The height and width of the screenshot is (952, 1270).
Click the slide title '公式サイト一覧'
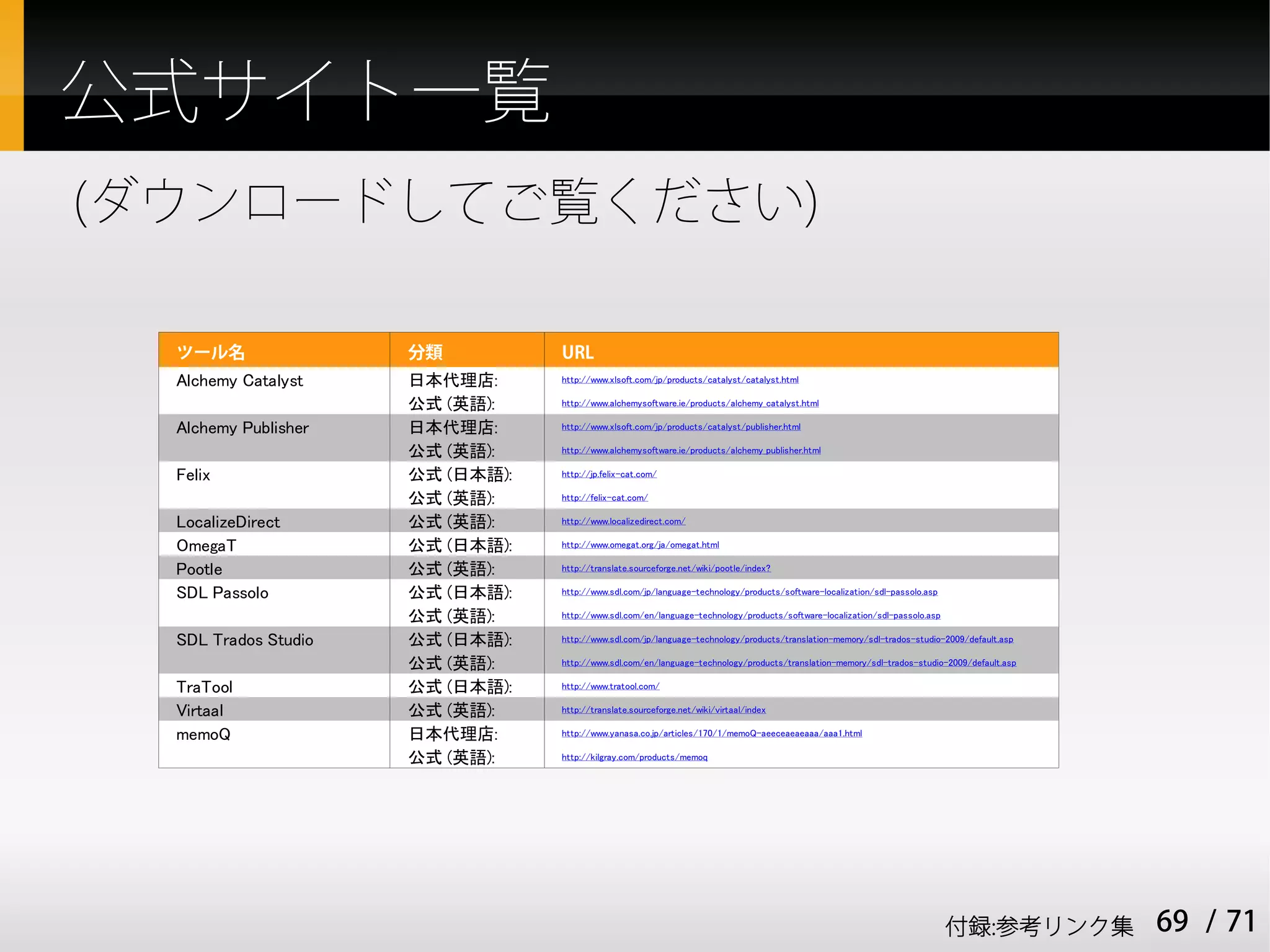click(306, 91)
